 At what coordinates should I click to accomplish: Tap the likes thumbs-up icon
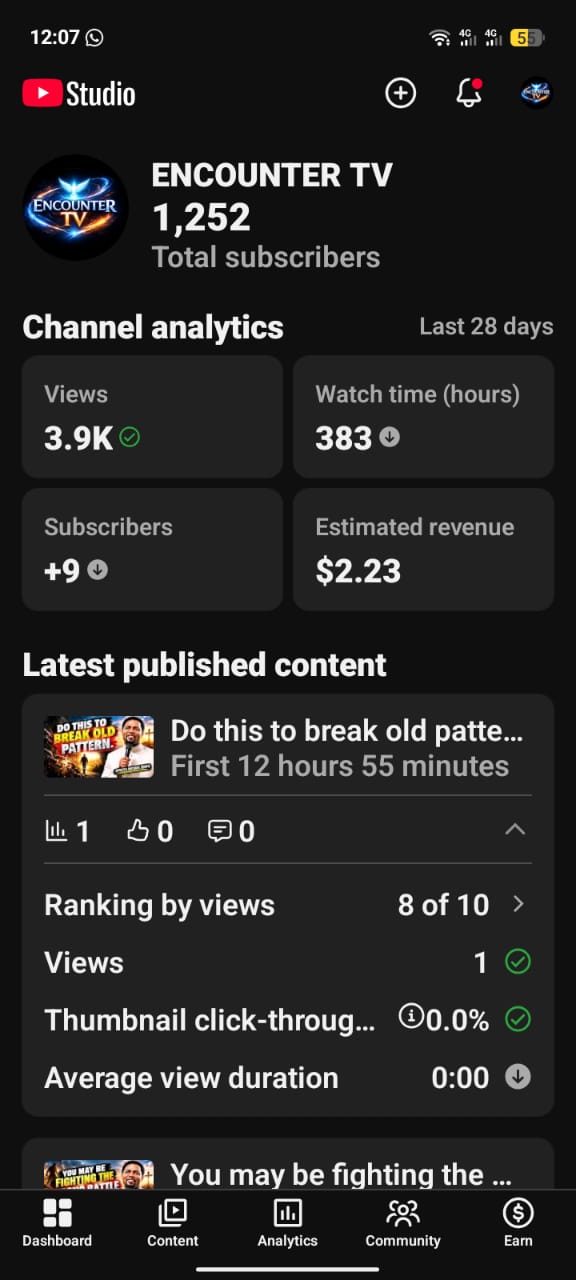tap(137, 830)
